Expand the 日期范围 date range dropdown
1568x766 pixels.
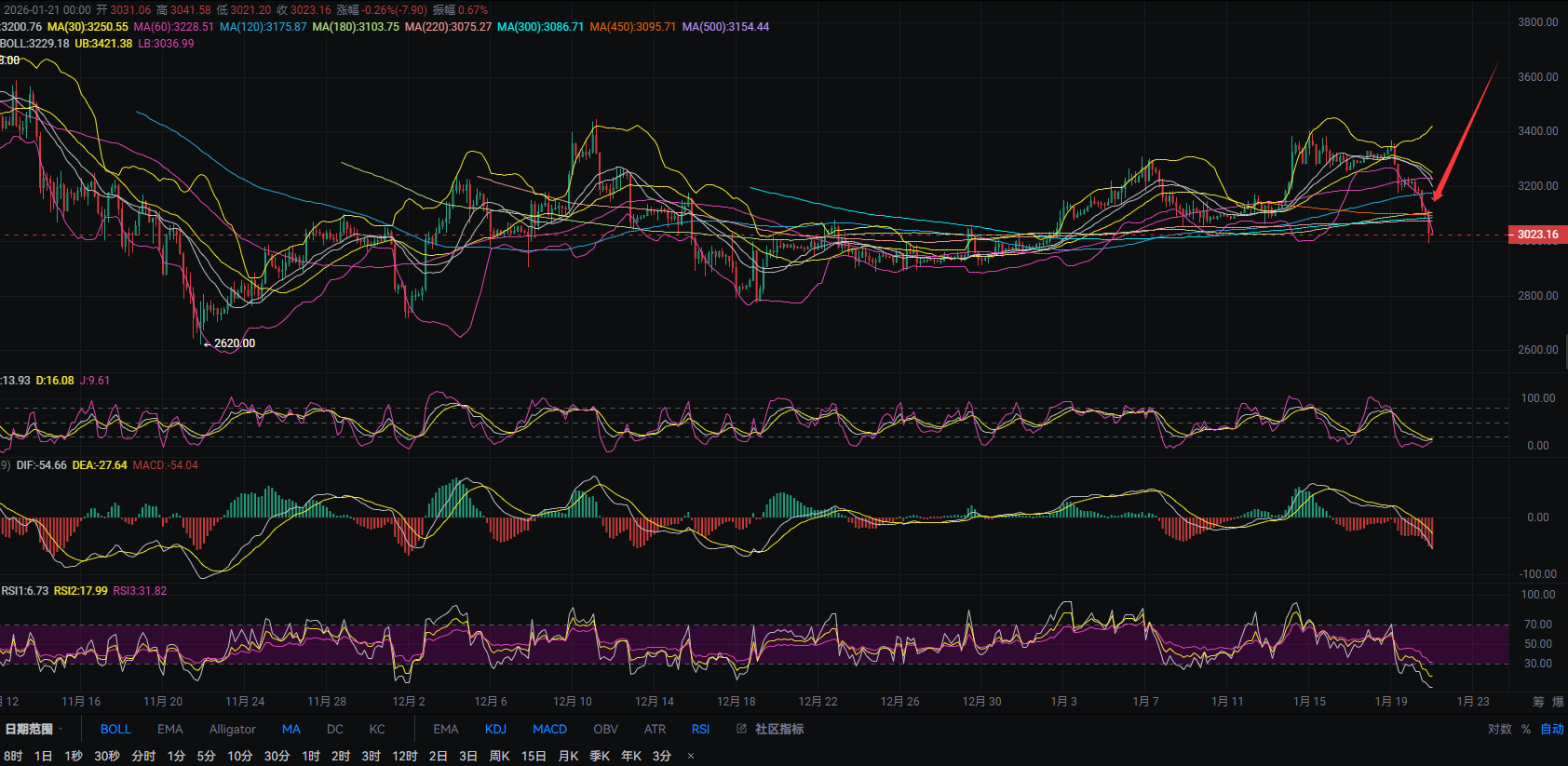[34, 729]
